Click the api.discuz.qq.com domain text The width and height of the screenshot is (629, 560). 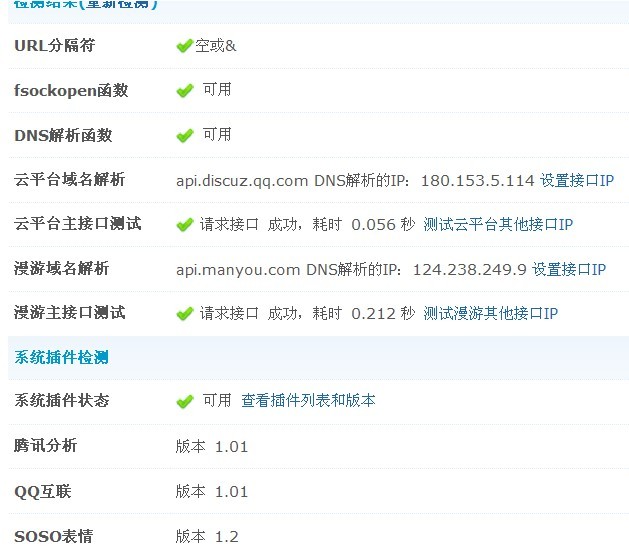pos(242,181)
